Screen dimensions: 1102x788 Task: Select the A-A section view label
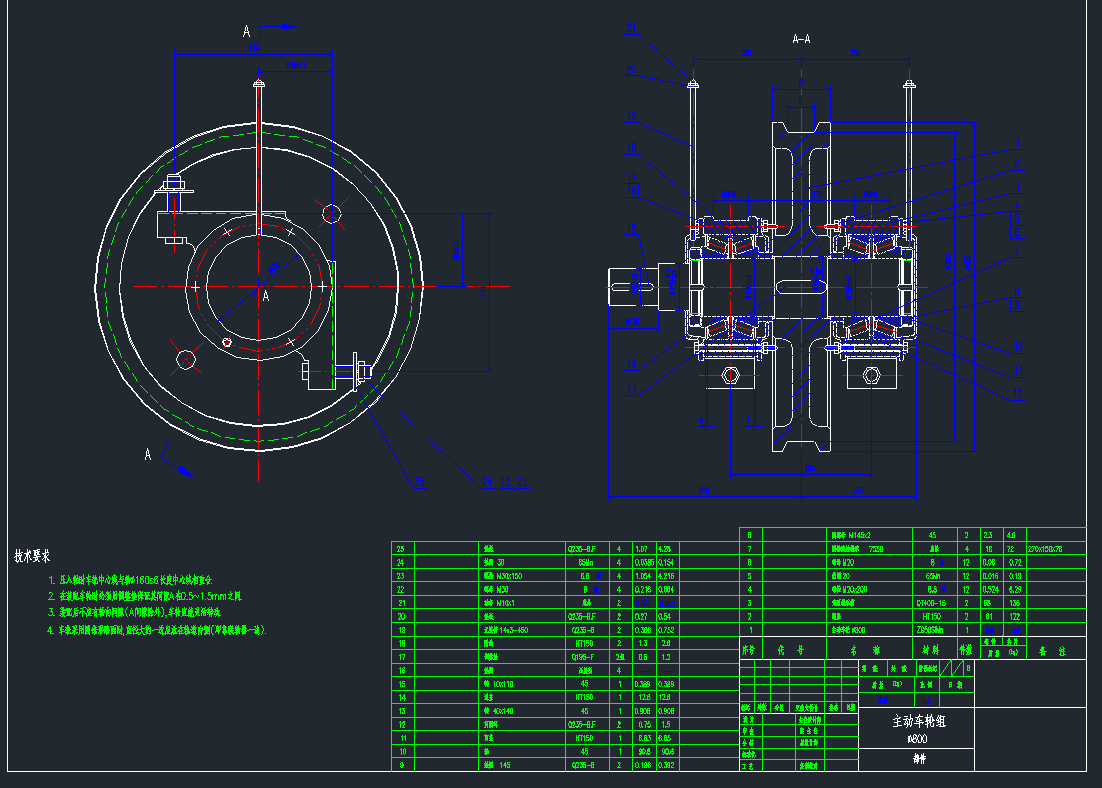click(801, 40)
